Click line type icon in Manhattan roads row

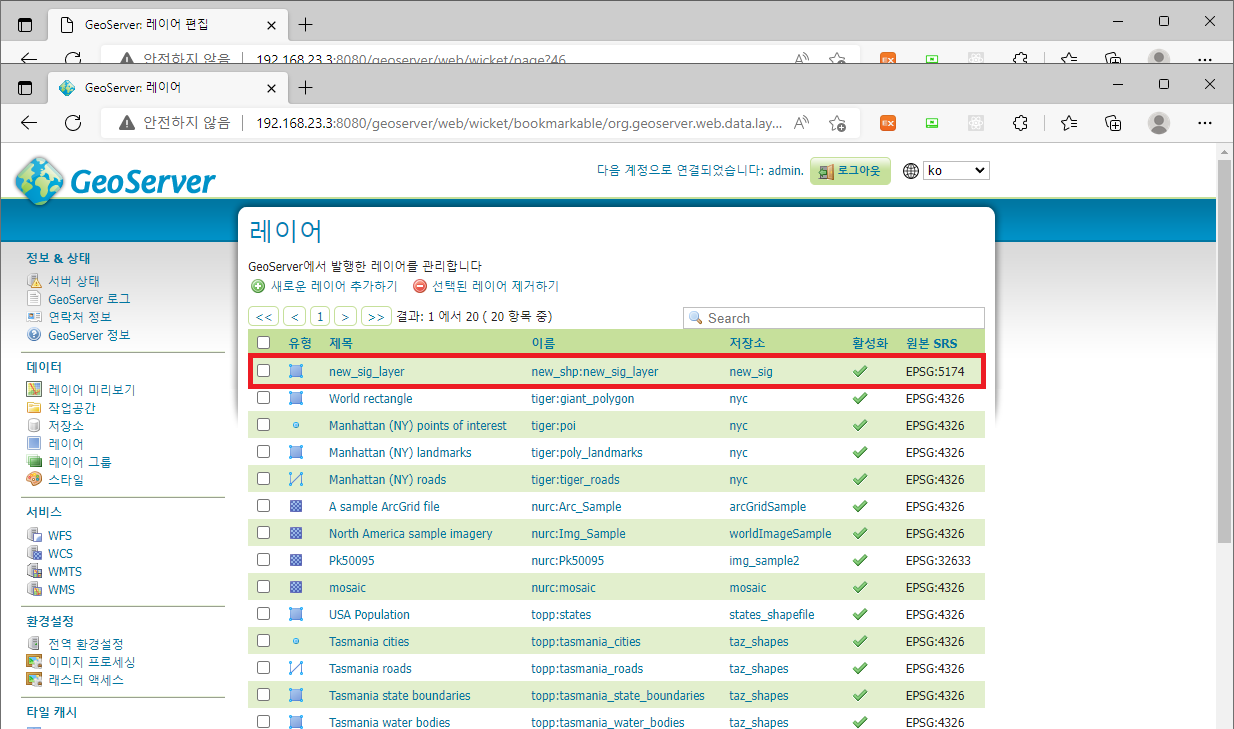coord(295,479)
